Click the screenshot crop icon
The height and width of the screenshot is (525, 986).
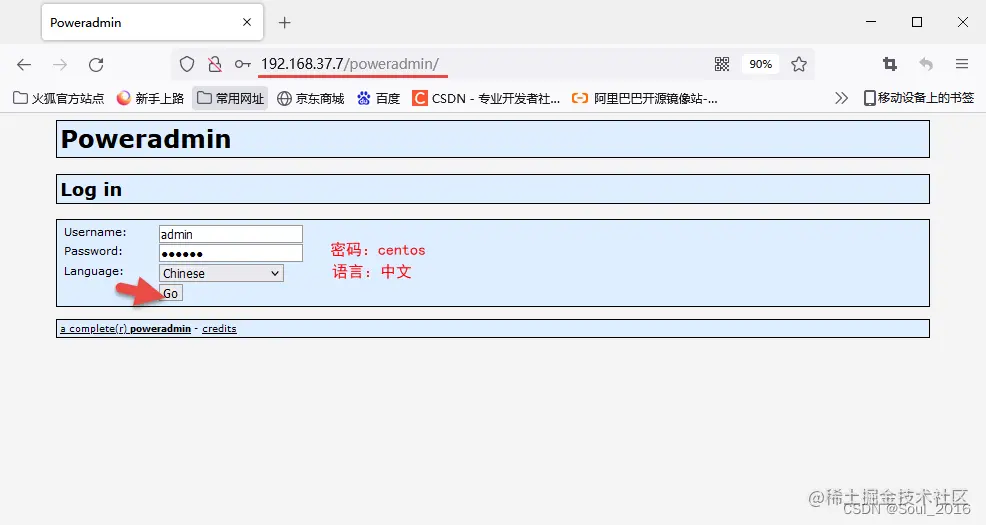coord(890,64)
